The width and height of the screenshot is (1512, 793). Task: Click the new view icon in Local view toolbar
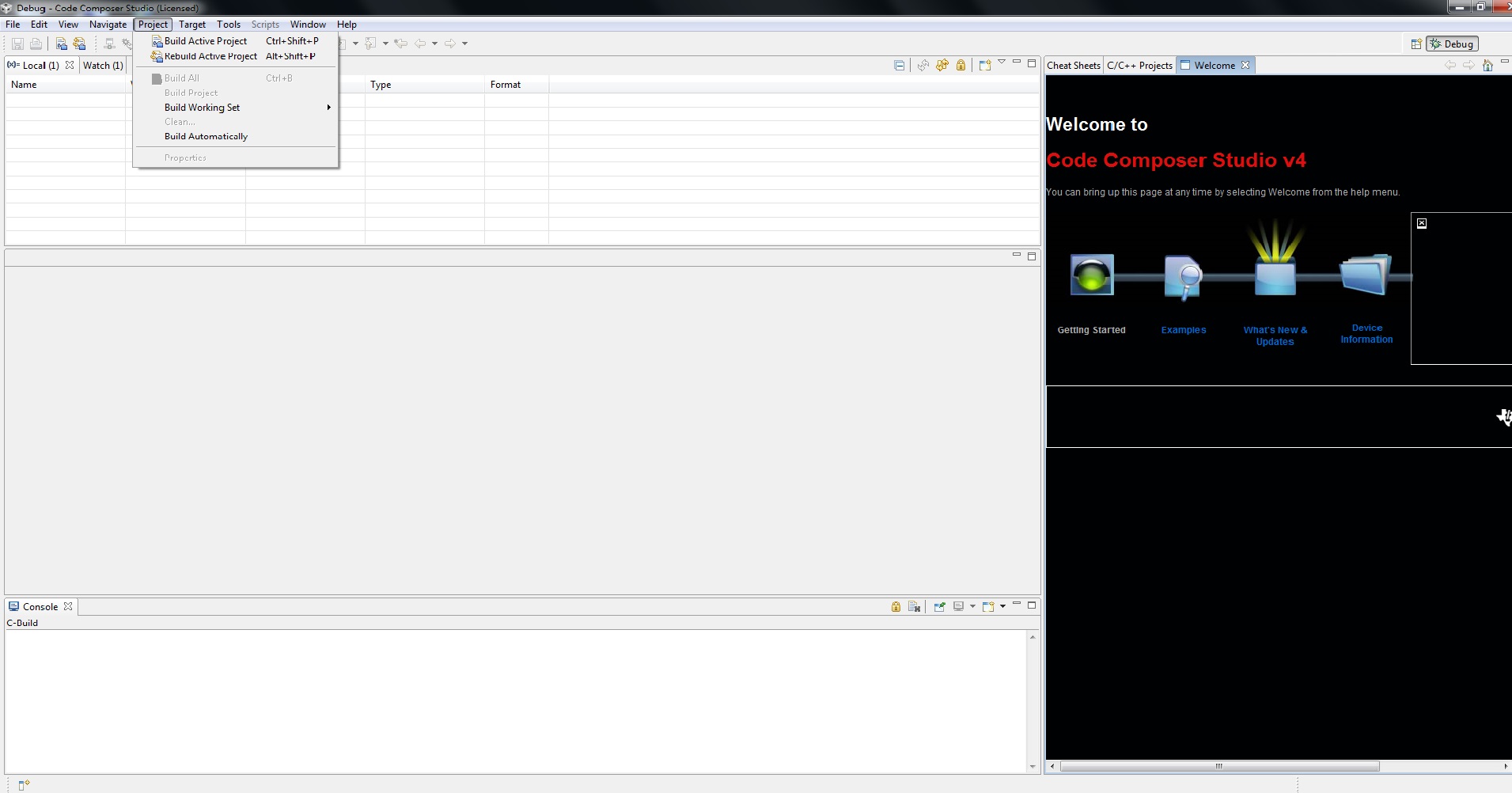coord(985,65)
